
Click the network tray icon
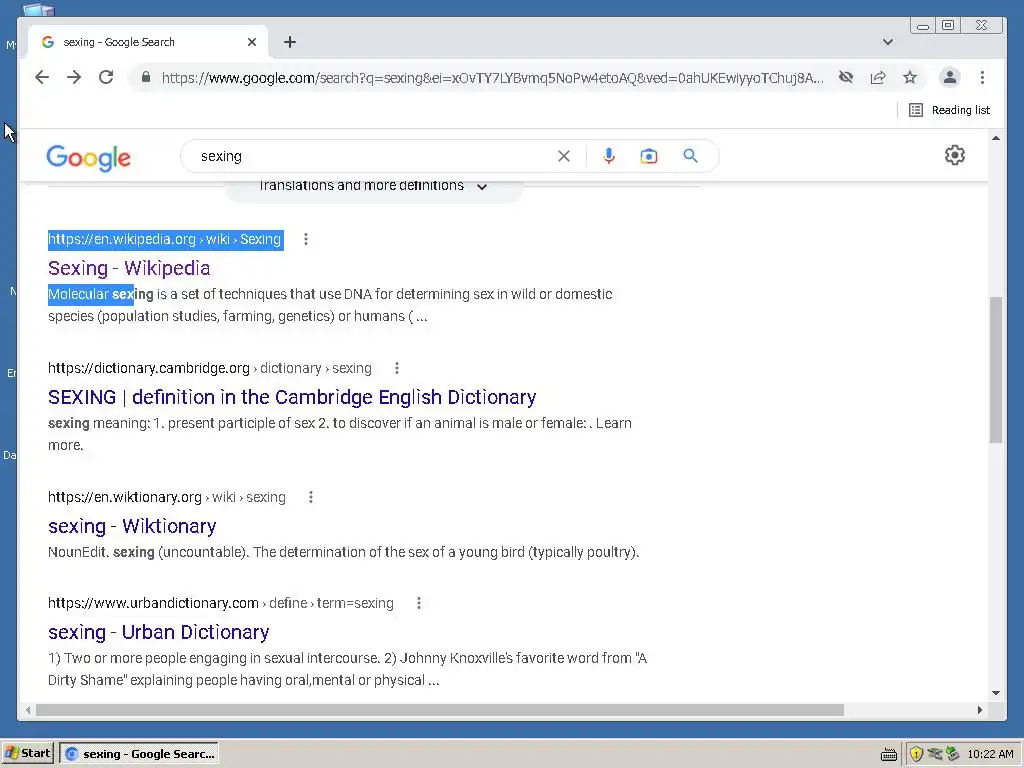(935, 754)
